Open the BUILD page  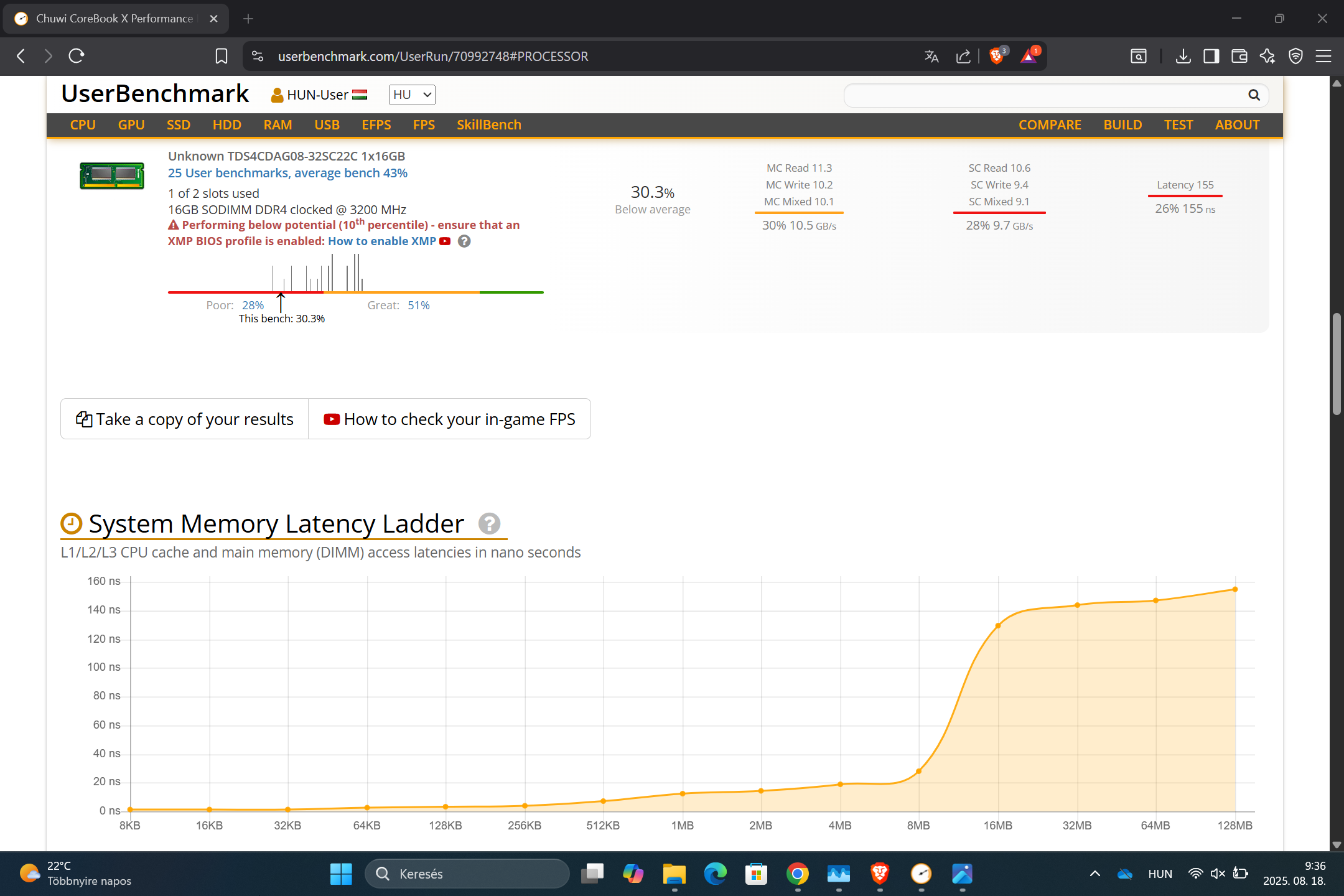(x=1122, y=125)
